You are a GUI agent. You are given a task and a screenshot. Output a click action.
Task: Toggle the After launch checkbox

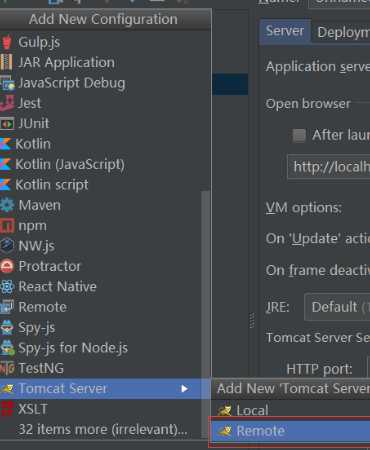(x=299, y=135)
